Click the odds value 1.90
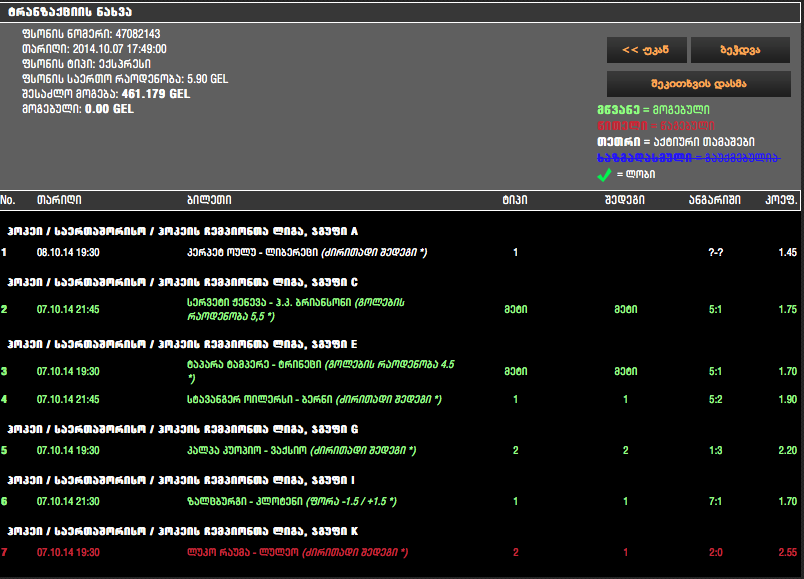This screenshot has height=579, width=804. [788, 400]
